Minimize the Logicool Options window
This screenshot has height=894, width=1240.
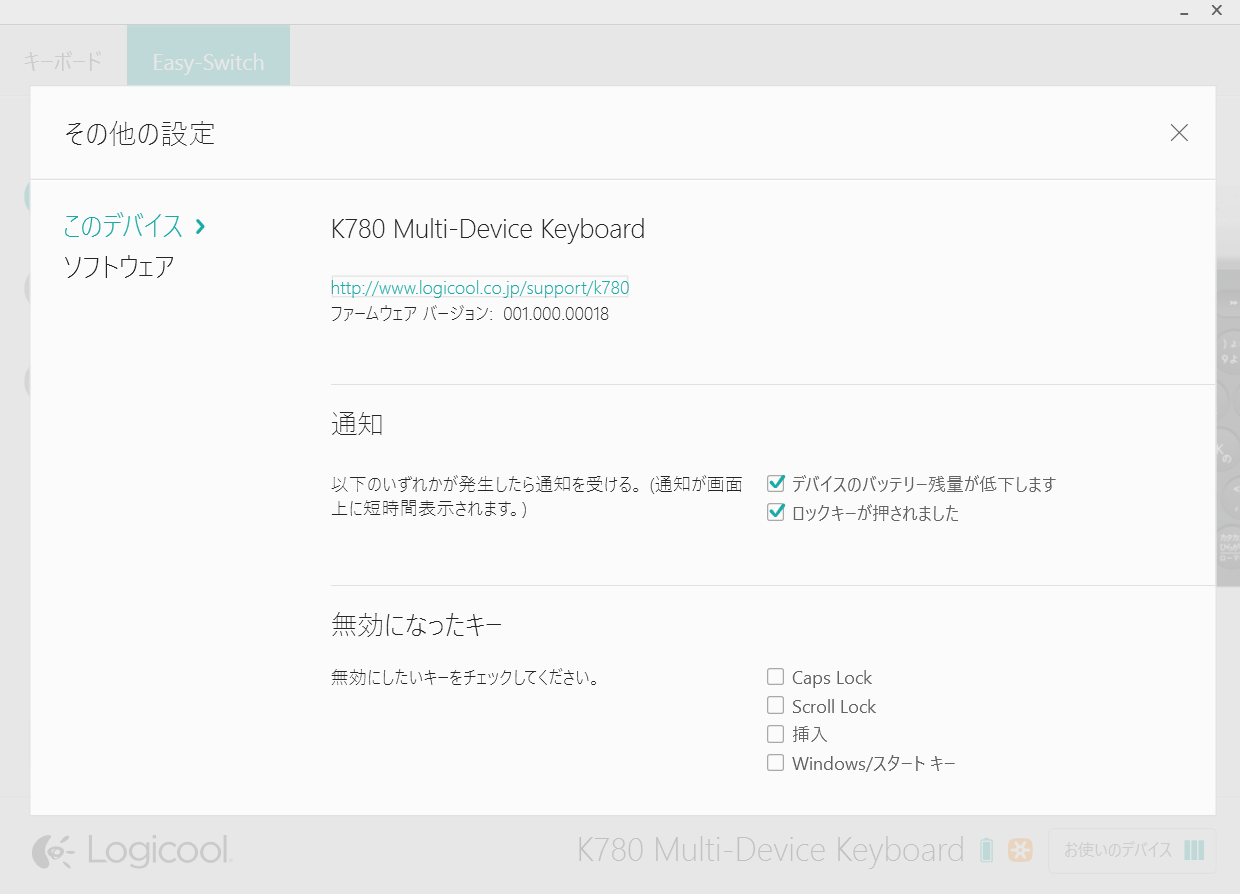[x=1184, y=11]
